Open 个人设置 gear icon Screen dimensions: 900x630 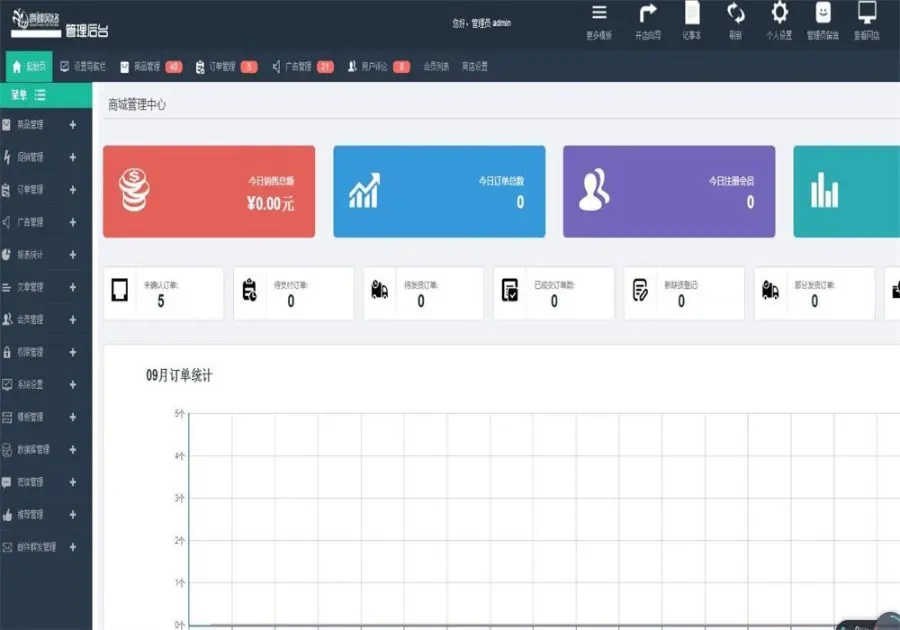click(x=779, y=12)
